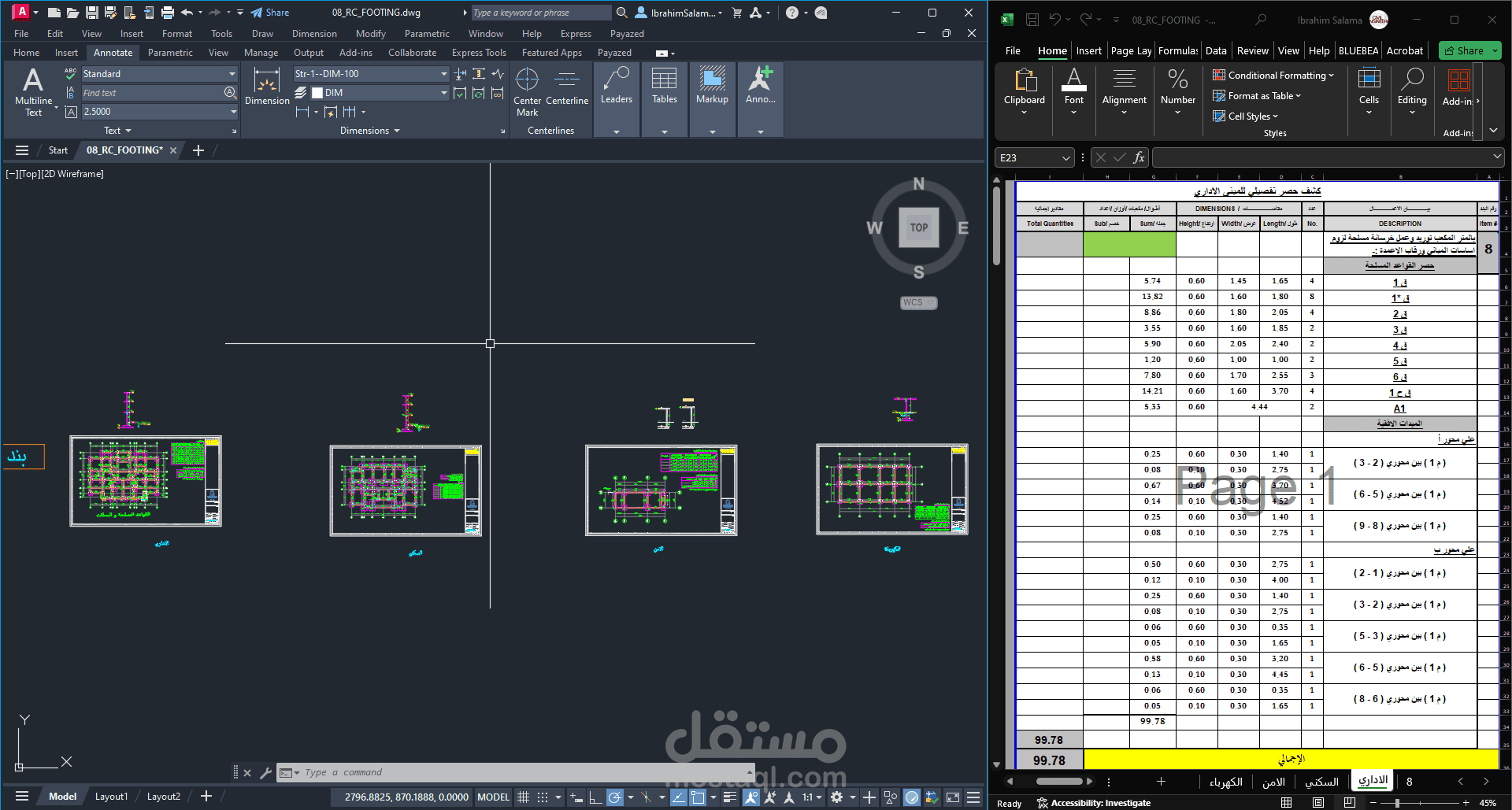Switch to the Express Tools ribbon tab
Image resolution: width=1512 pixels, height=810 pixels.
click(479, 53)
